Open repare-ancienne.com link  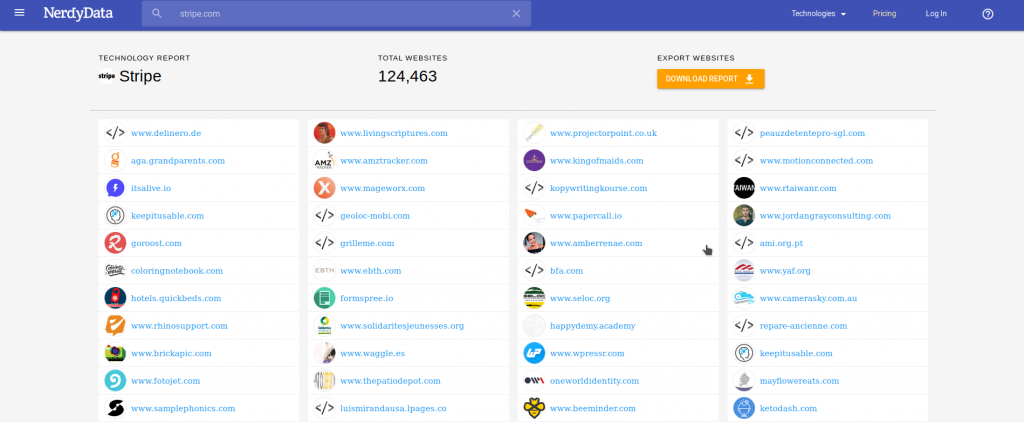[803, 325]
